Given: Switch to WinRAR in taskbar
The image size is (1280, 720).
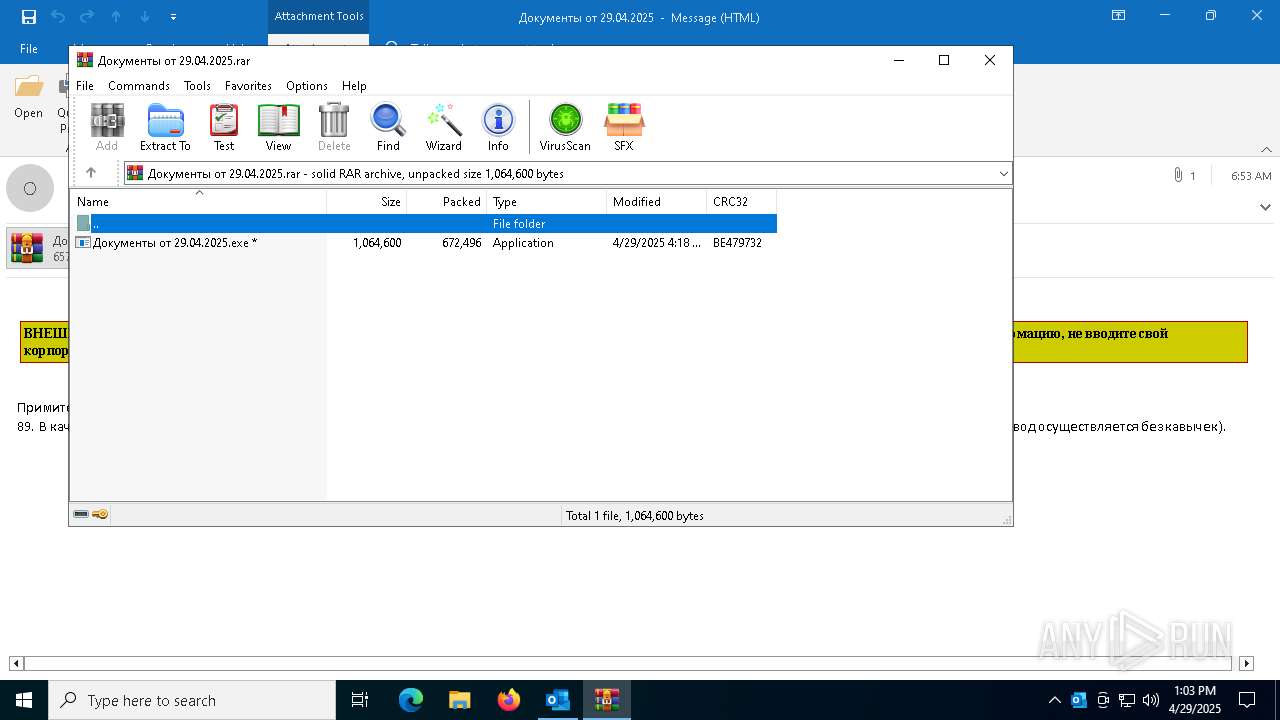Looking at the screenshot, I should tap(607, 700).
